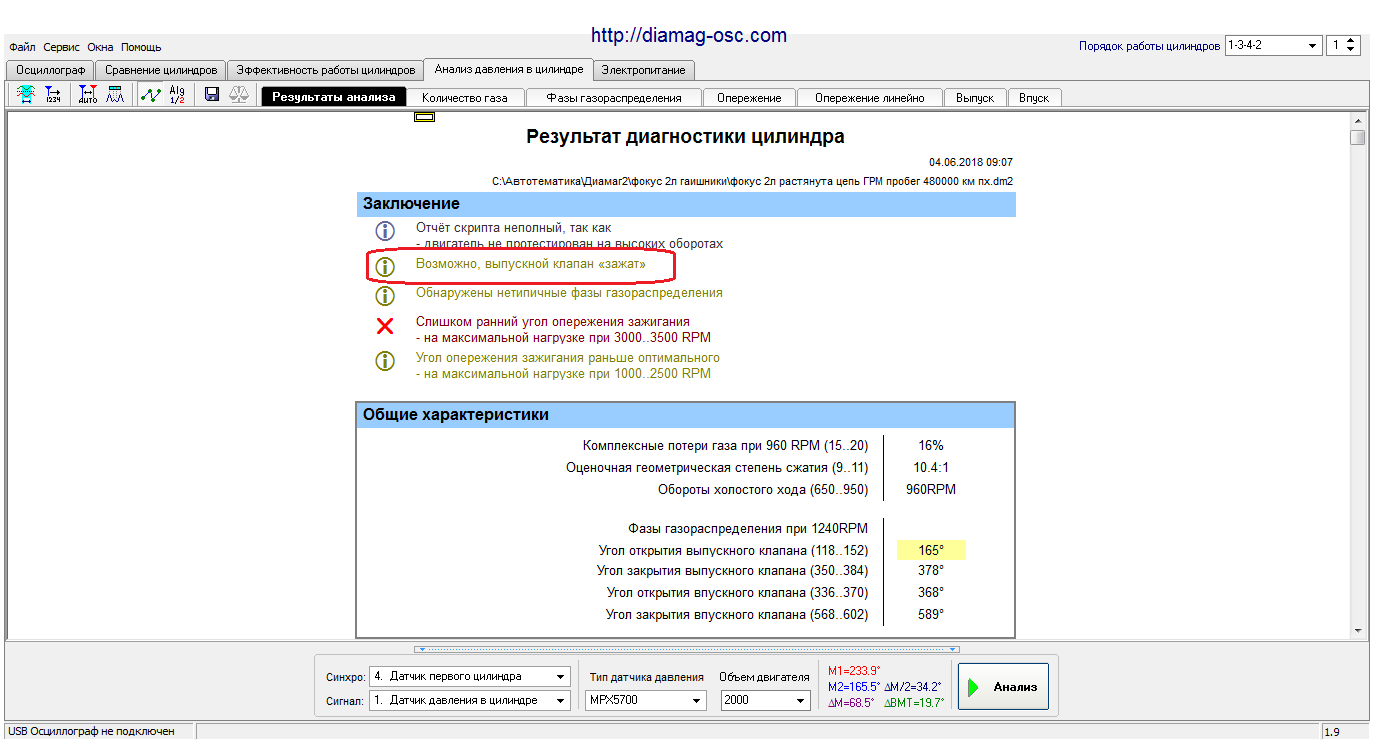Click status text USB Осциллограф не подключен
This screenshot has height=744, width=1382.
pos(92,732)
